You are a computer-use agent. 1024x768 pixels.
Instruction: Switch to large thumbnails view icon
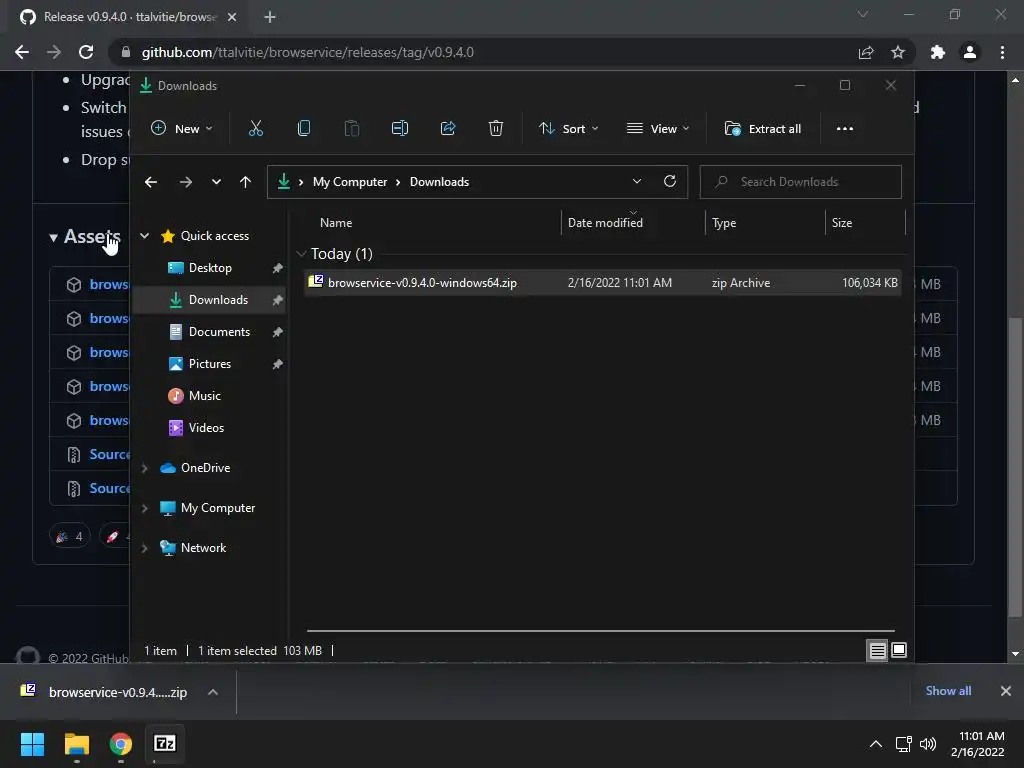899,650
